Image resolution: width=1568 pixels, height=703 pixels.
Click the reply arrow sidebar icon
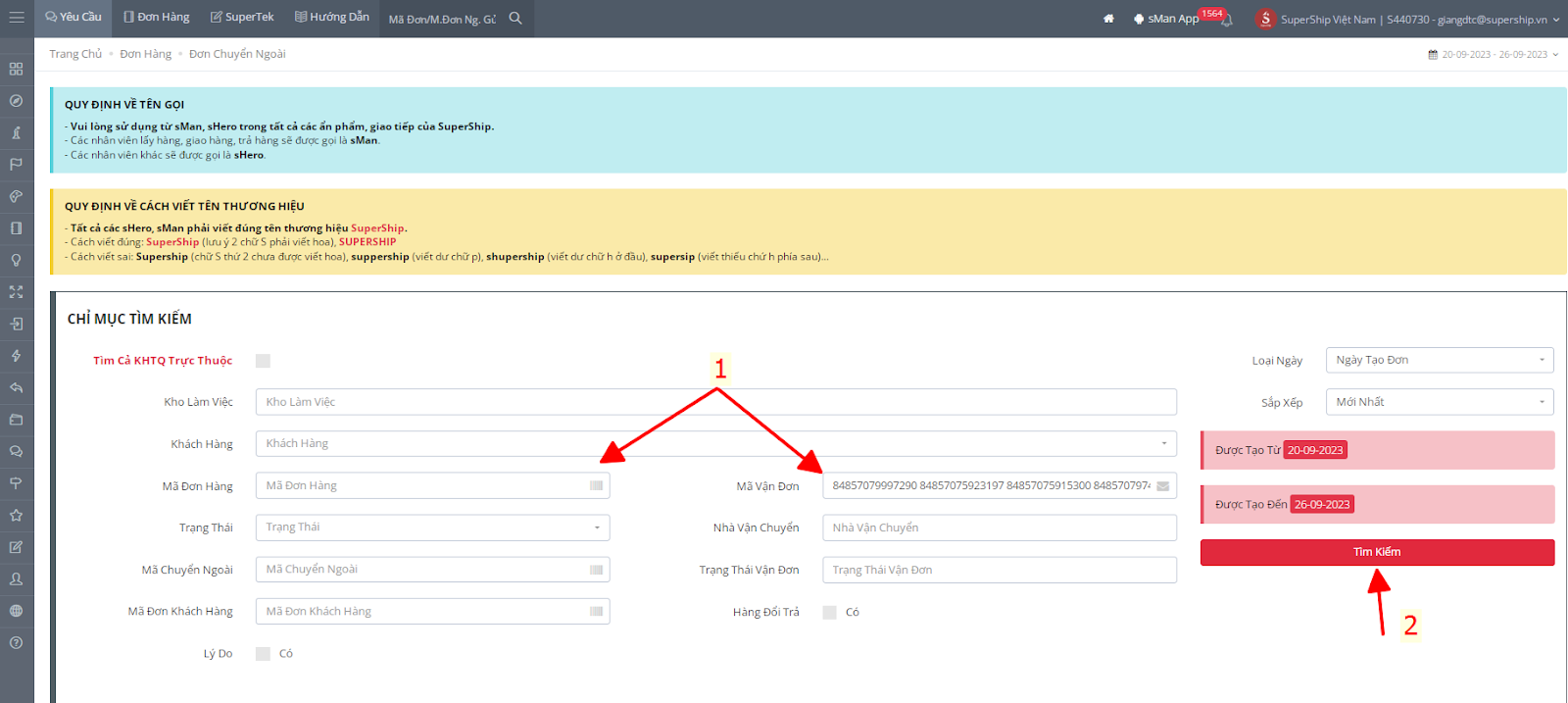16,387
